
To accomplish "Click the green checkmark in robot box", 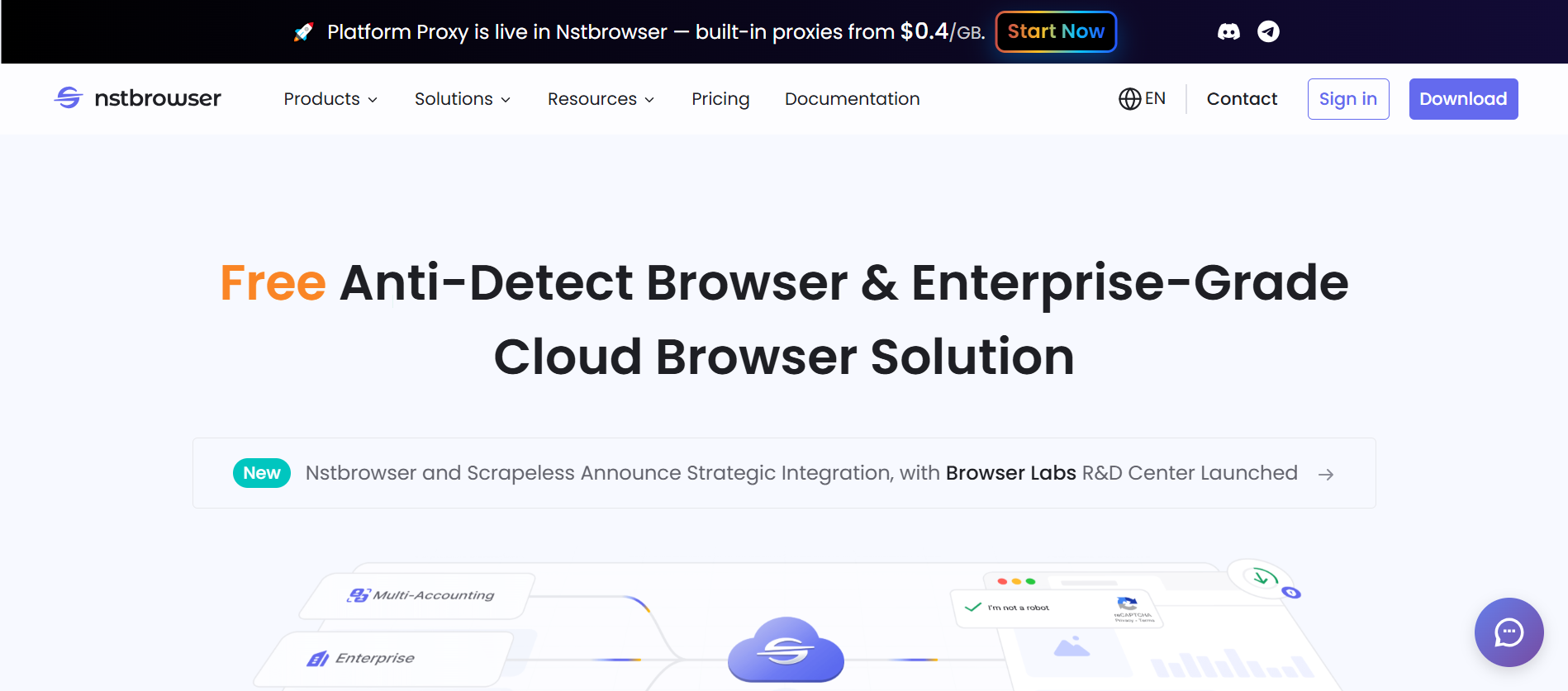I will point(972,607).
